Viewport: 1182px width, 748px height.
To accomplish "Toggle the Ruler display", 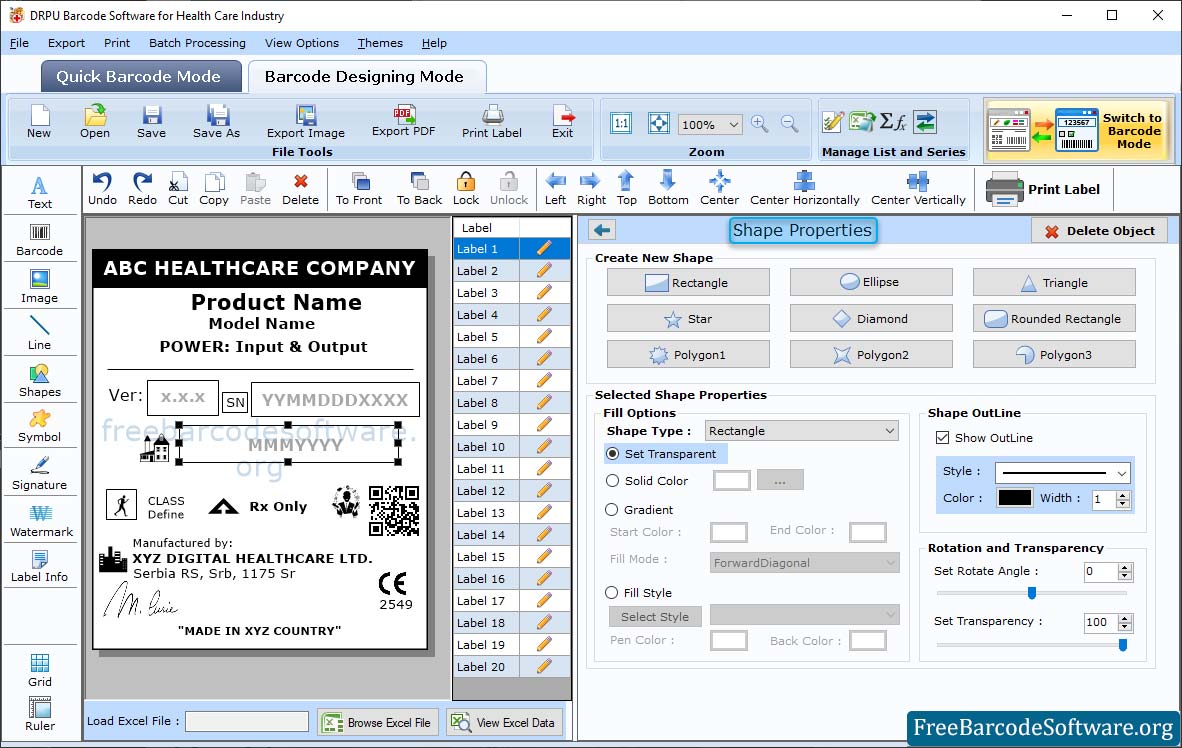I will point(39,714).
